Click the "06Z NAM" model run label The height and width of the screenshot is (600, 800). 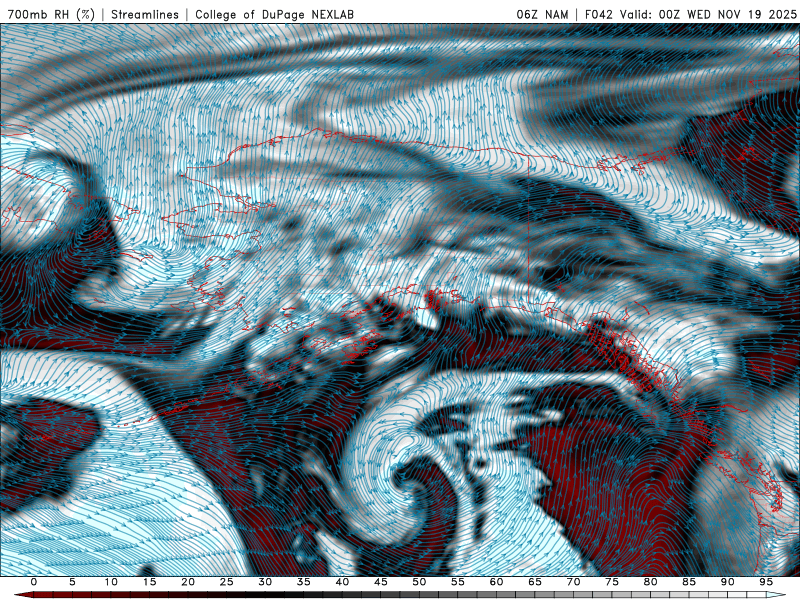tap(542, 14)
